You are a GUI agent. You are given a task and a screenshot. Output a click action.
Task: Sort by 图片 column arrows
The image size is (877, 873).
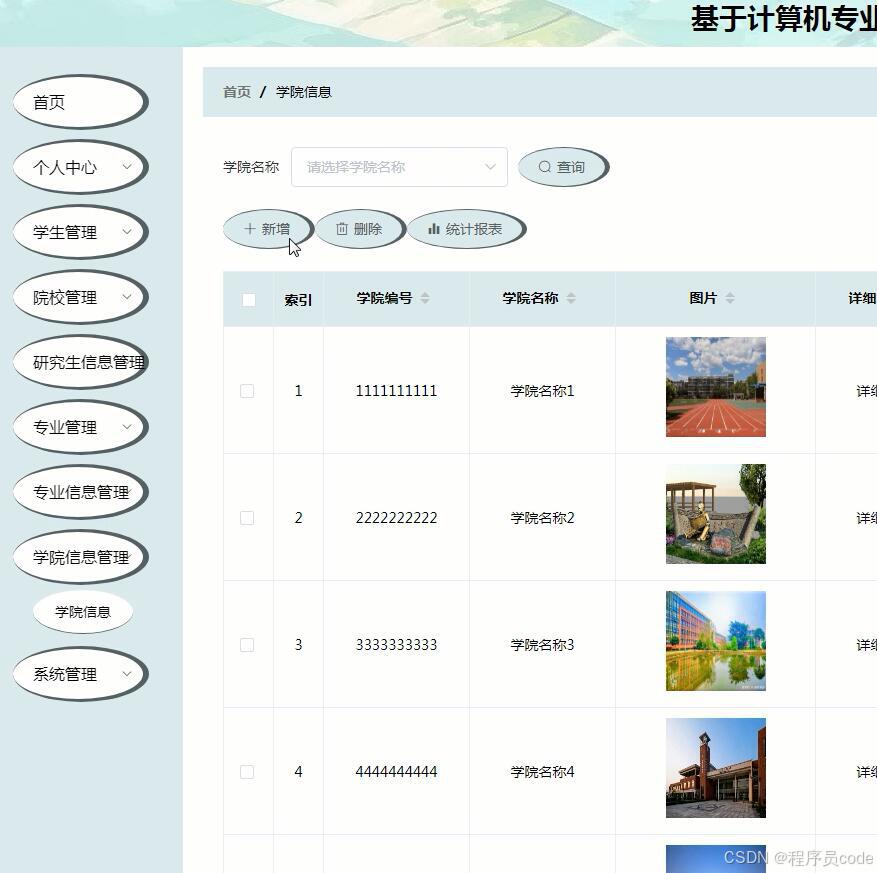pos(730,298)
